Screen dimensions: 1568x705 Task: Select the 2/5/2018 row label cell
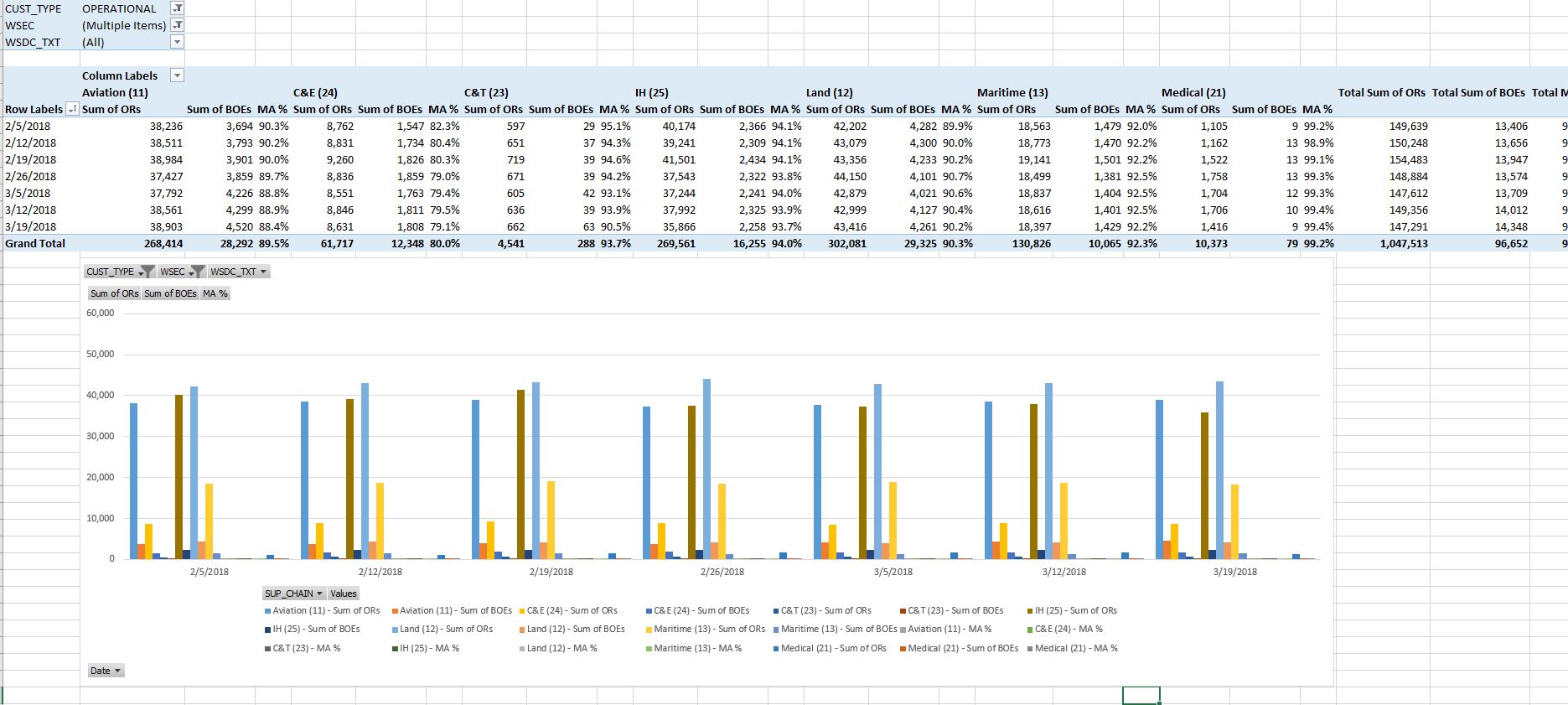tap(27, 126)
